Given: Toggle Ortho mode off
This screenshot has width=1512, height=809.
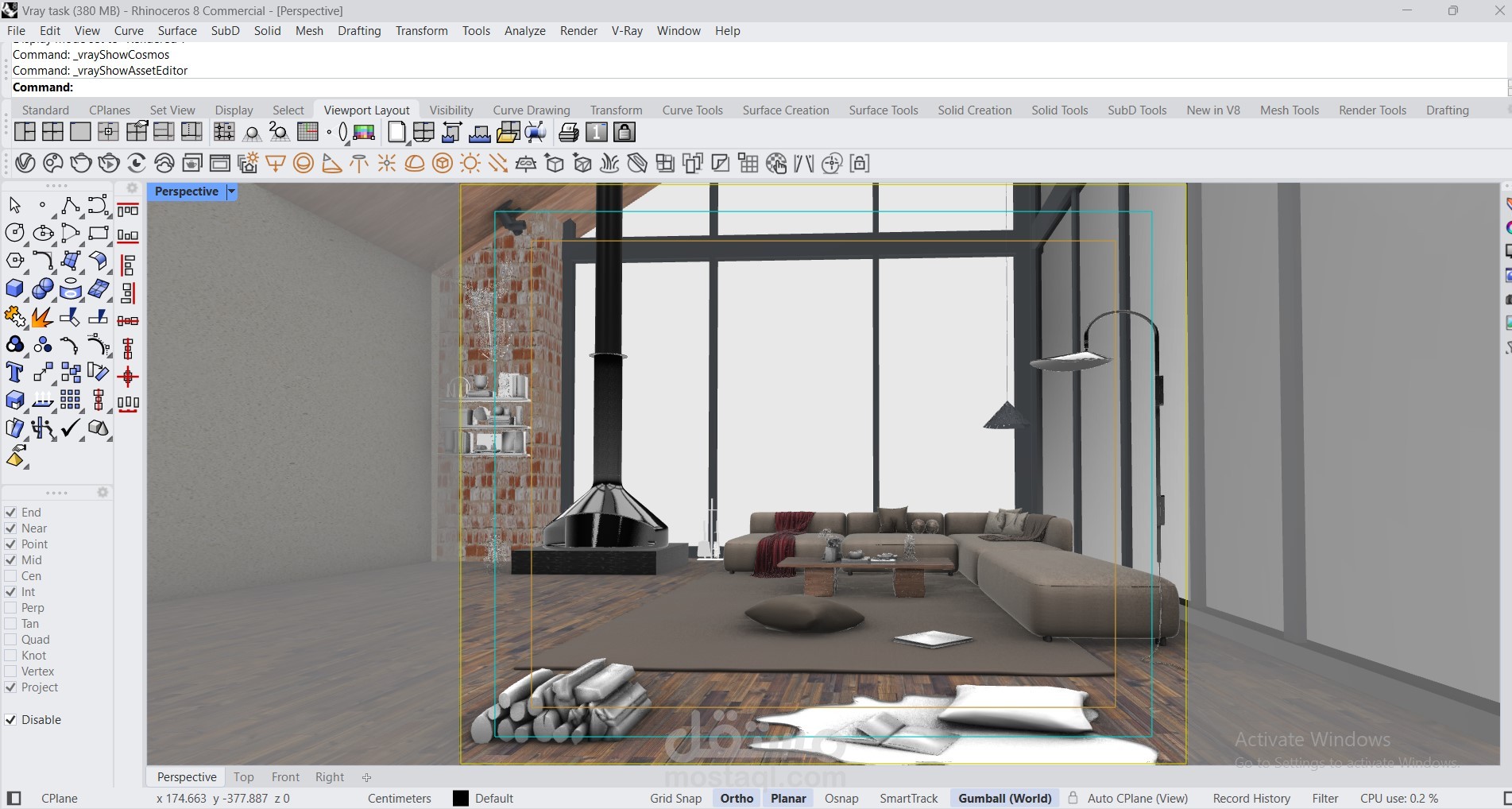Looking at the screenshot, I should tap(737, 799).
